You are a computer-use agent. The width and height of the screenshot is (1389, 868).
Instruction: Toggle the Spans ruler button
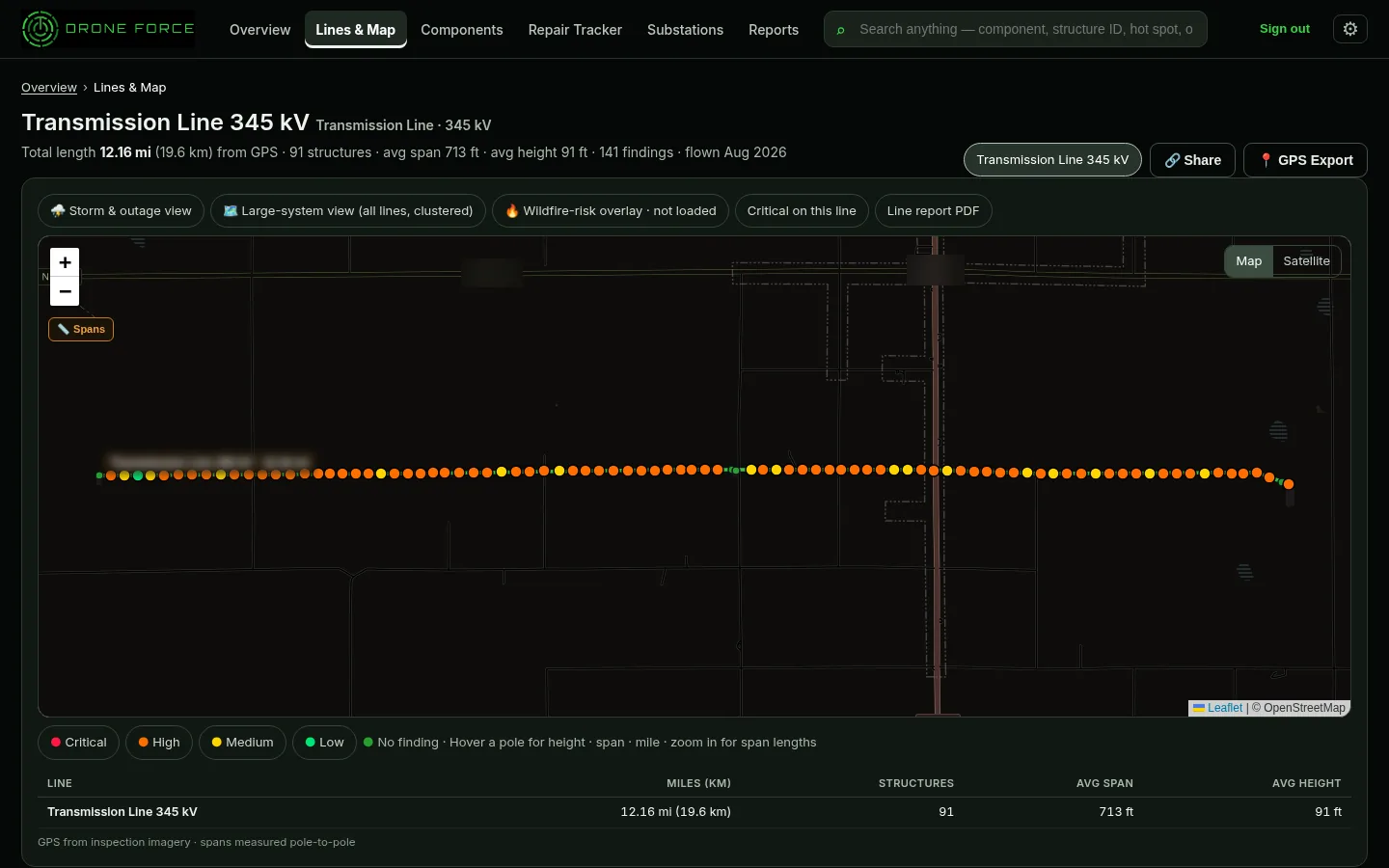[81, 329]
